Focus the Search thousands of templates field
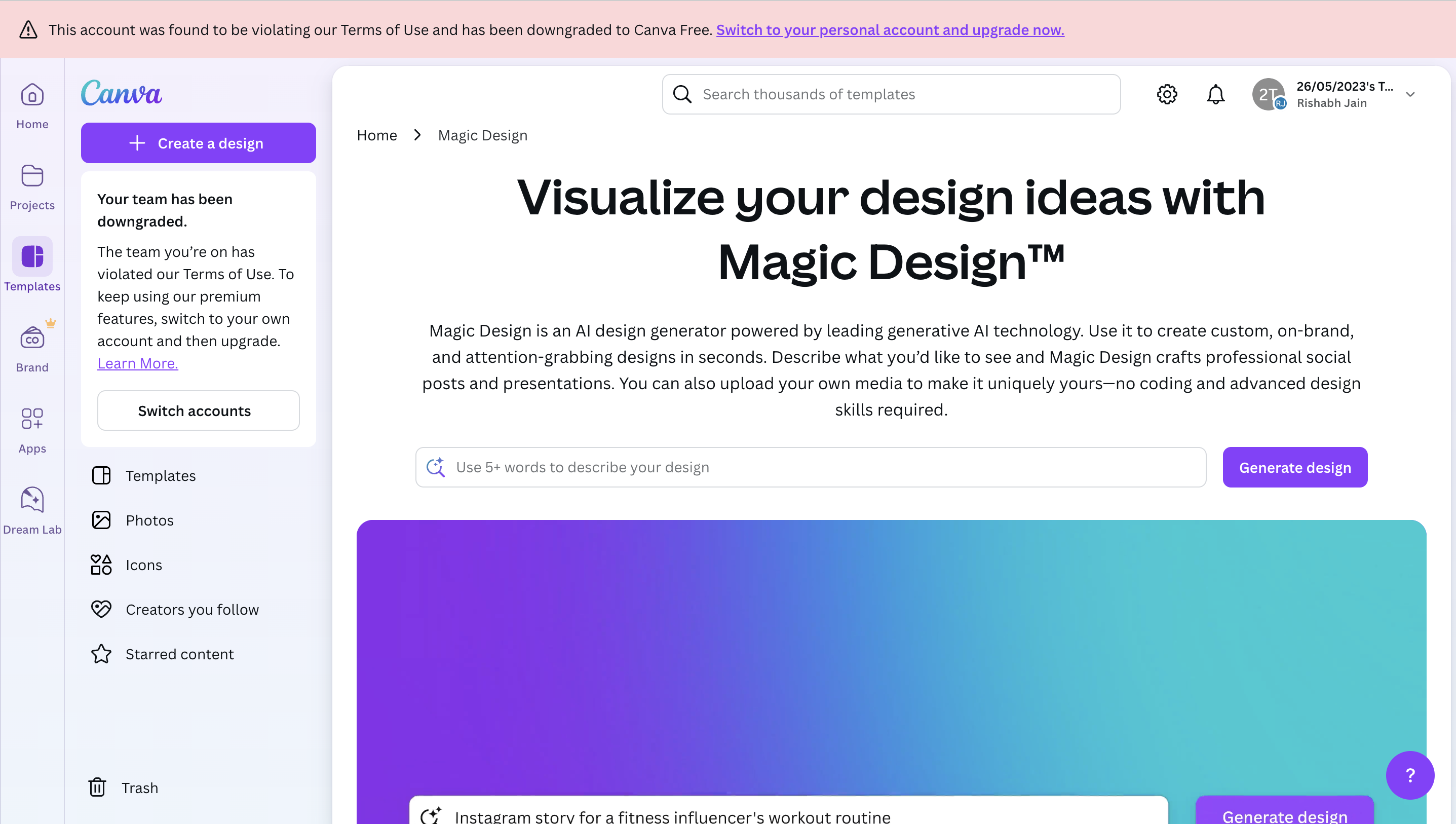The height and width of the screenshot is (824, 1456). tap(891, 94)
